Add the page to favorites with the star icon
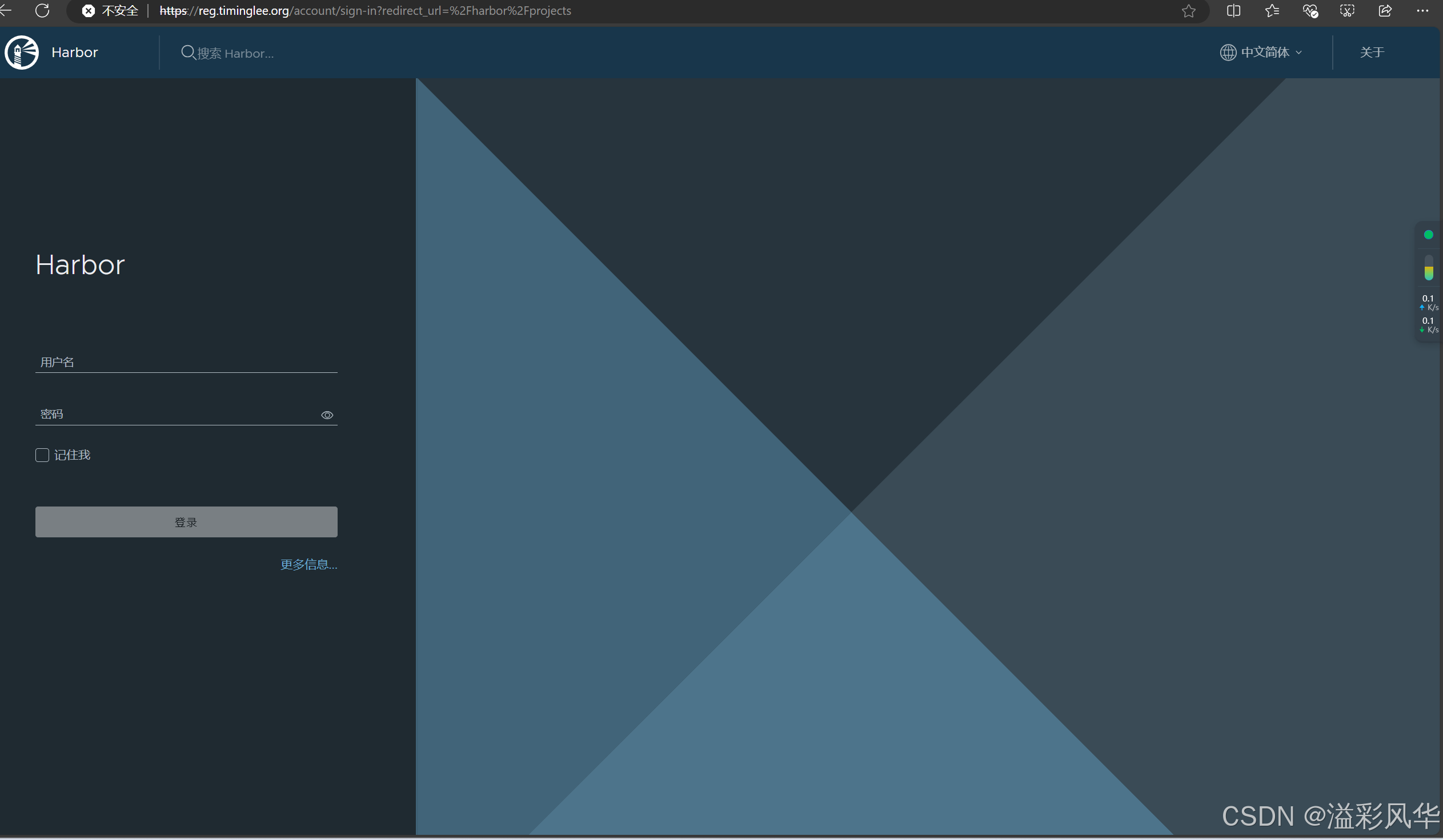 pyautogui.click(x=1189, y=11)
